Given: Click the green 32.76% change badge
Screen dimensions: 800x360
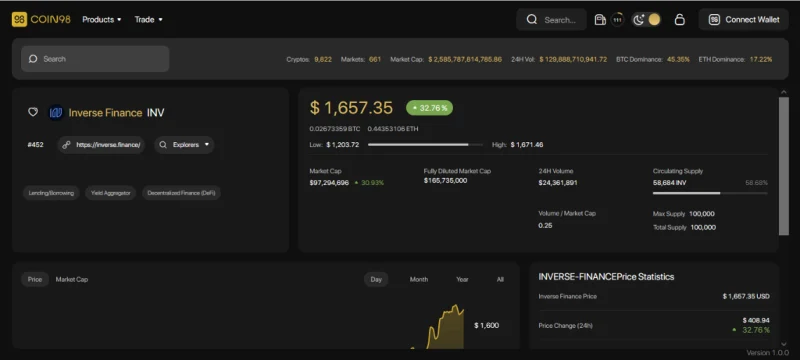Looking at the screenshot, I should coord(429,108).
